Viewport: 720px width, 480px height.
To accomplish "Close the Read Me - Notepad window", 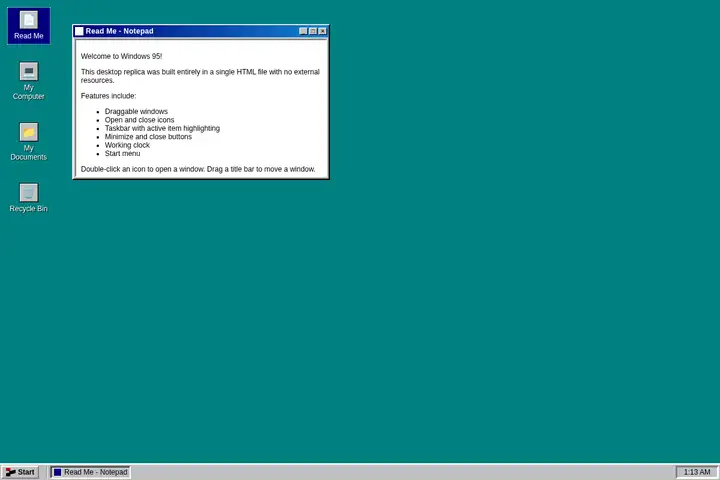I will pyautogui.click(x=322, y=31).
